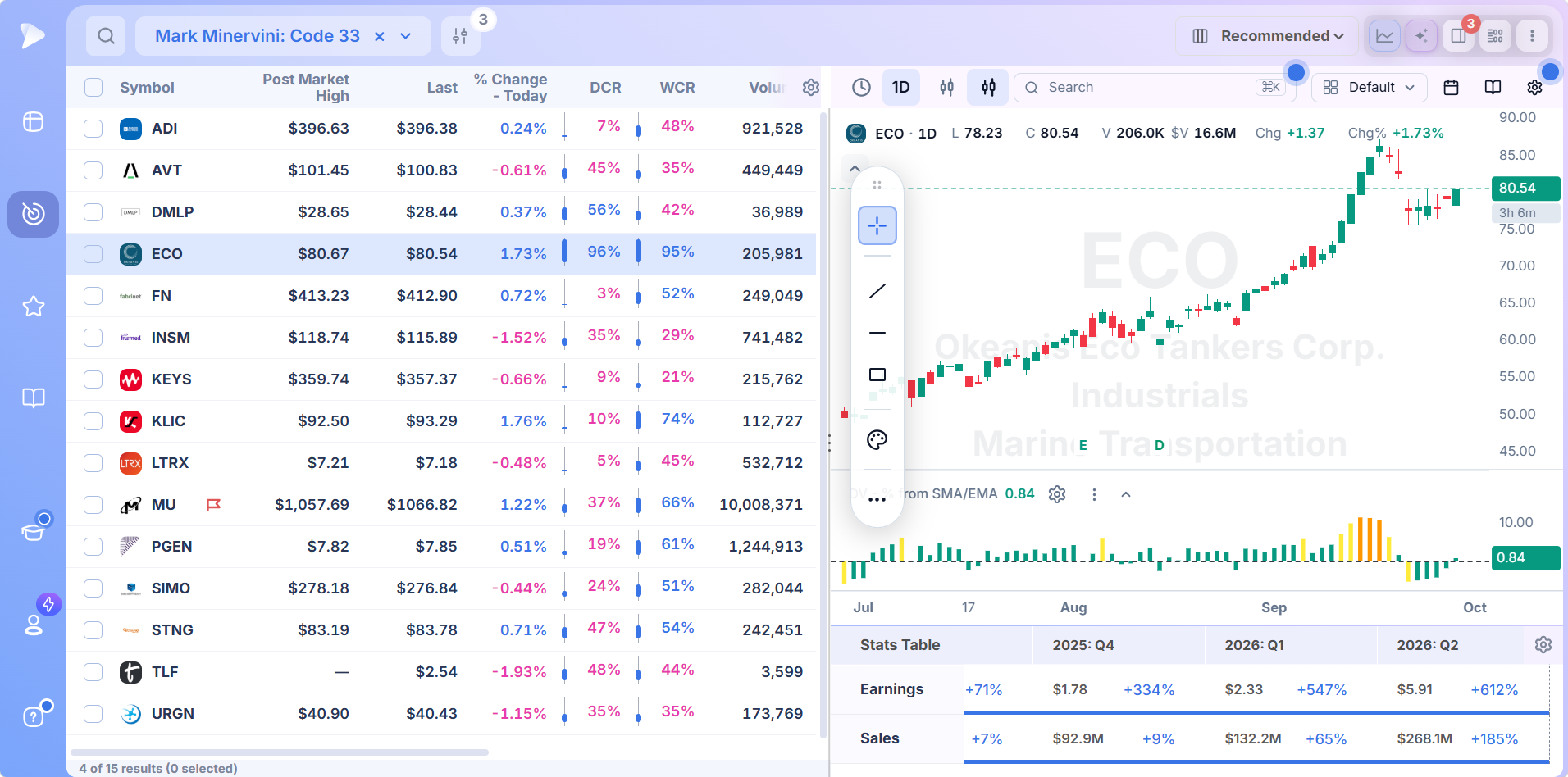Toggle the select-all checkbox in header
This screenshot has height=777, width=1568.
pos(93,88)
